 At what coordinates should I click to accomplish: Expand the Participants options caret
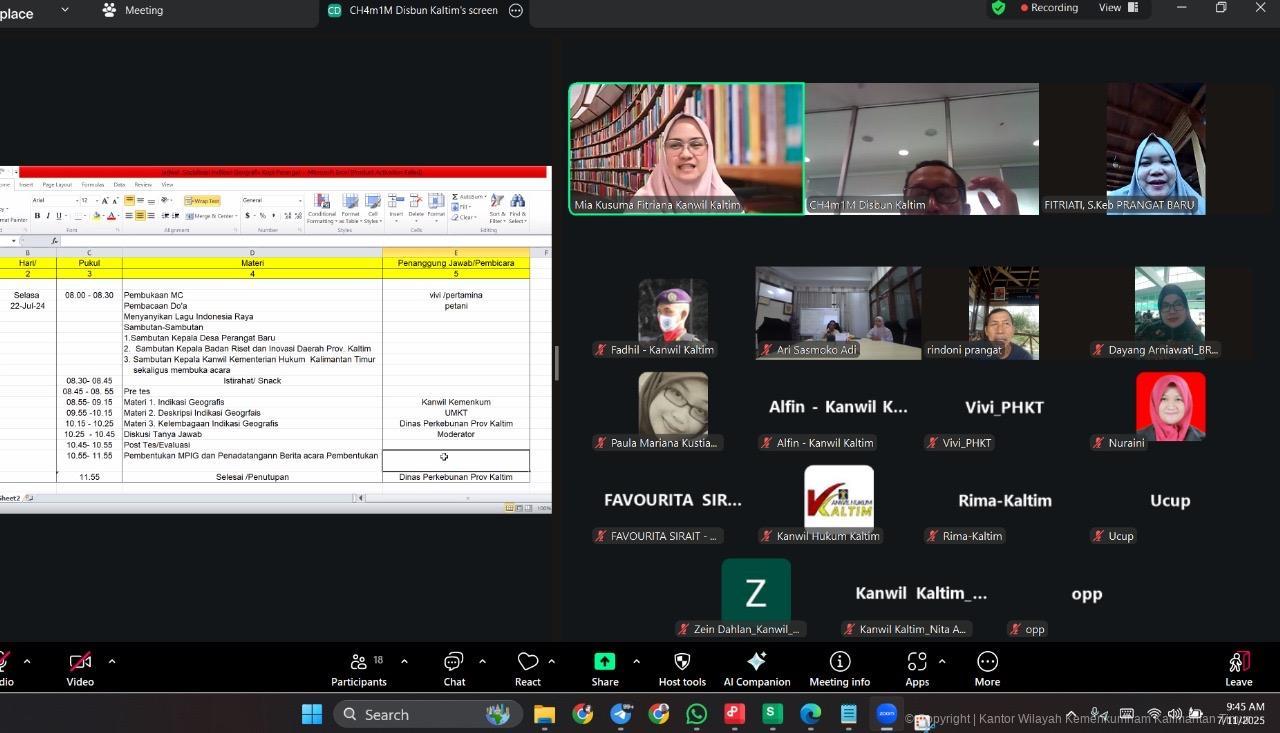coord(404,661)
